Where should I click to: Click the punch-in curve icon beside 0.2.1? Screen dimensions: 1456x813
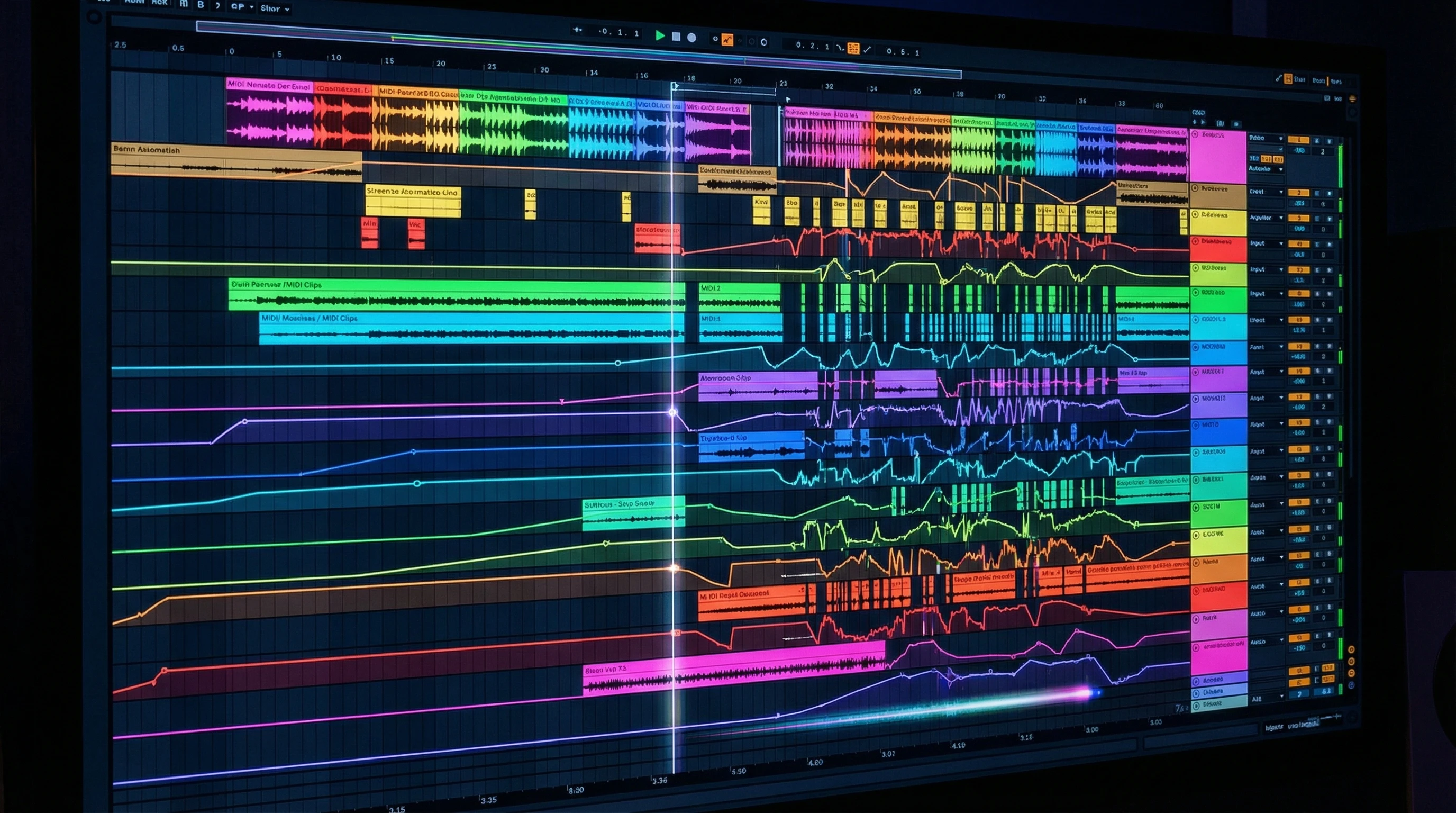click(841, 48)
